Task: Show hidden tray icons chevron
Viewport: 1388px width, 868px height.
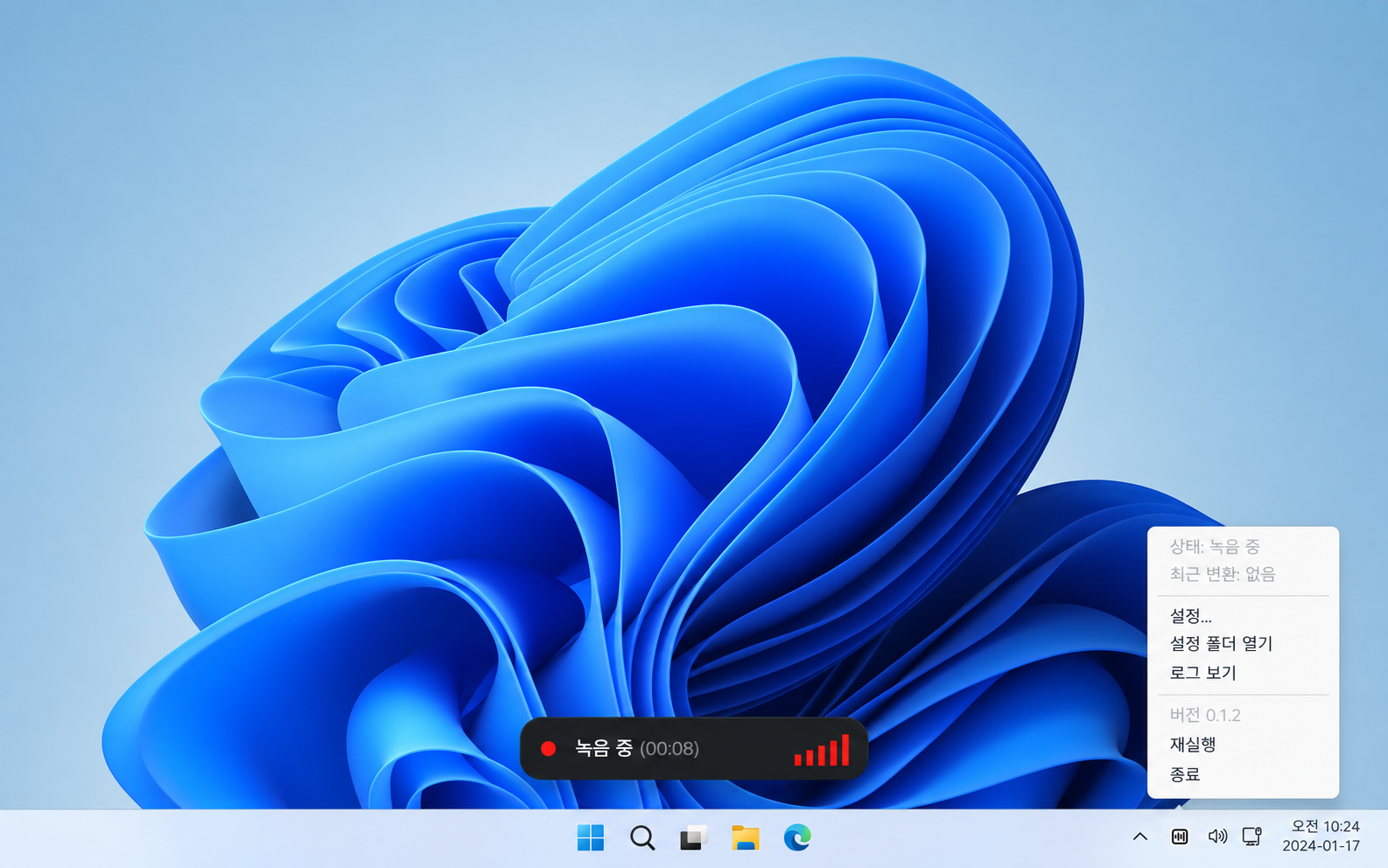Action: click(1140, 837)
